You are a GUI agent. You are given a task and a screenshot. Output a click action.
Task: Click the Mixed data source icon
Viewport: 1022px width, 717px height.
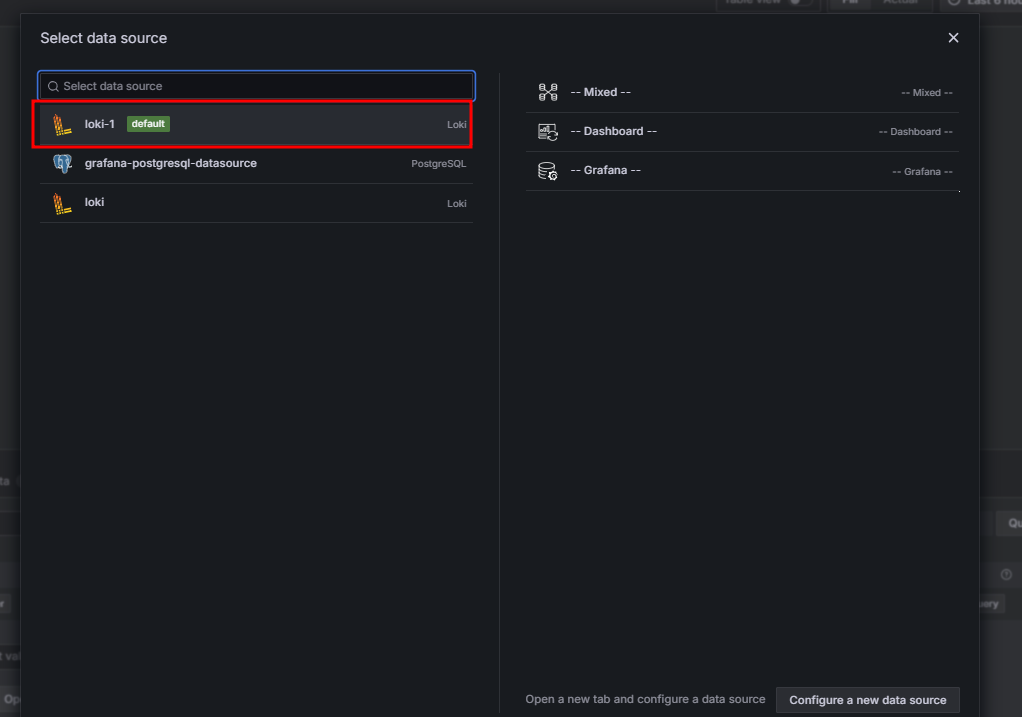(x=548, y=93)
